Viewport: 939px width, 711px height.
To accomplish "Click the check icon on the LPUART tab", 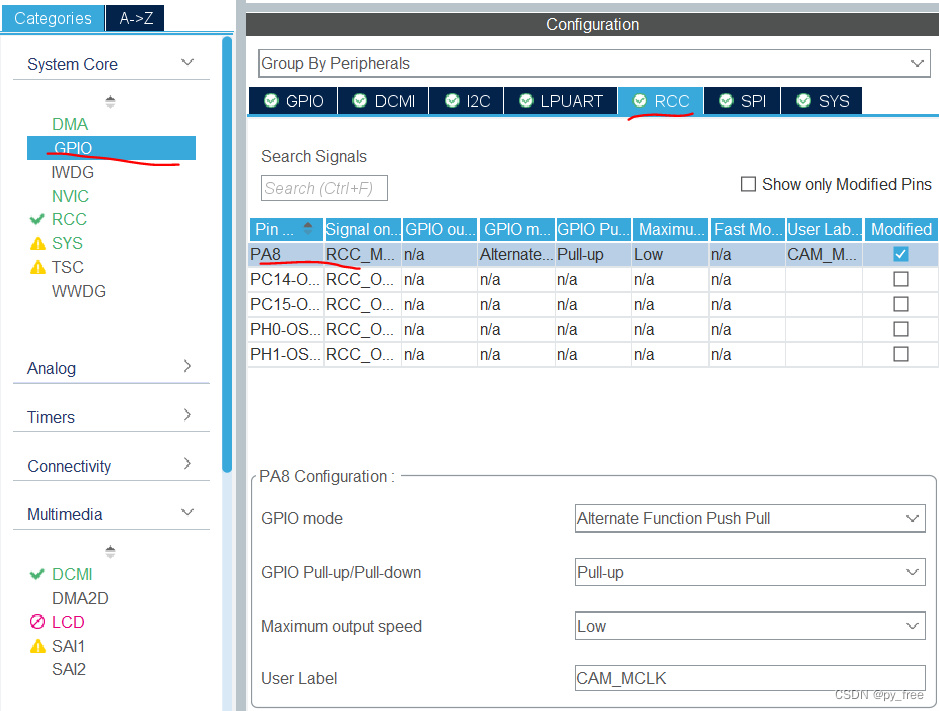I will 526,100.
